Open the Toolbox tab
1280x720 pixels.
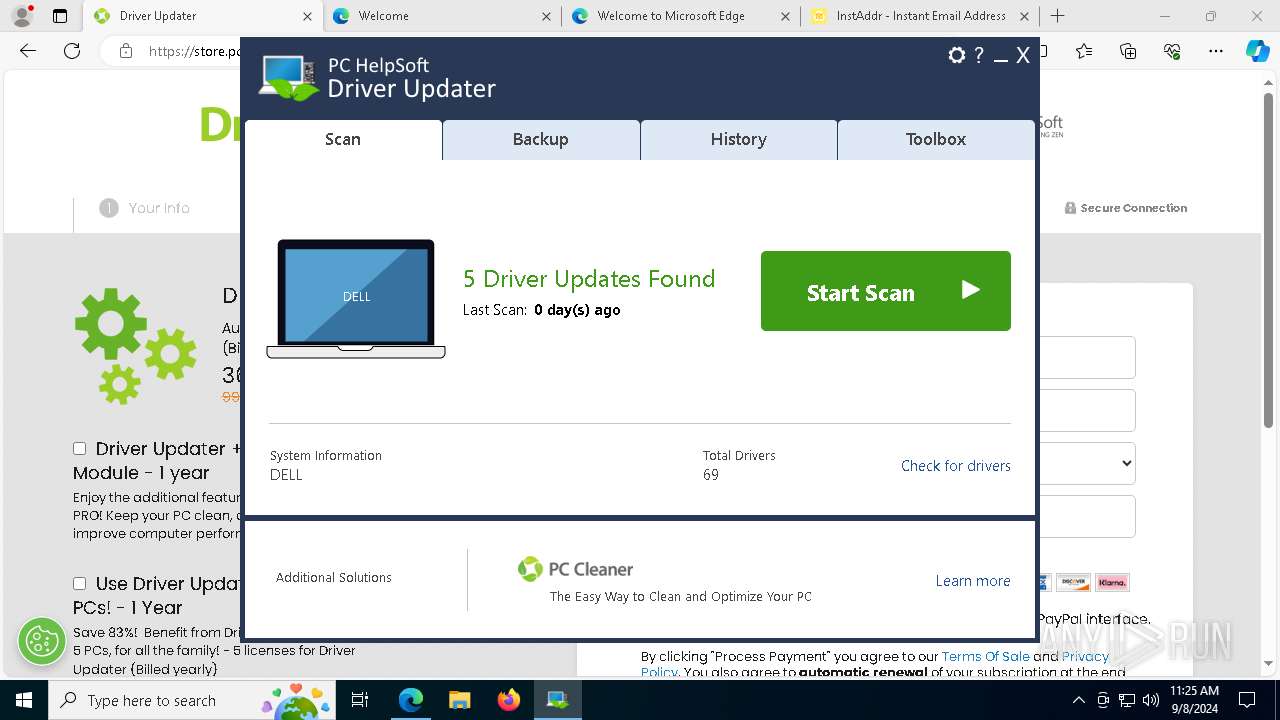[x=936, y=140]
